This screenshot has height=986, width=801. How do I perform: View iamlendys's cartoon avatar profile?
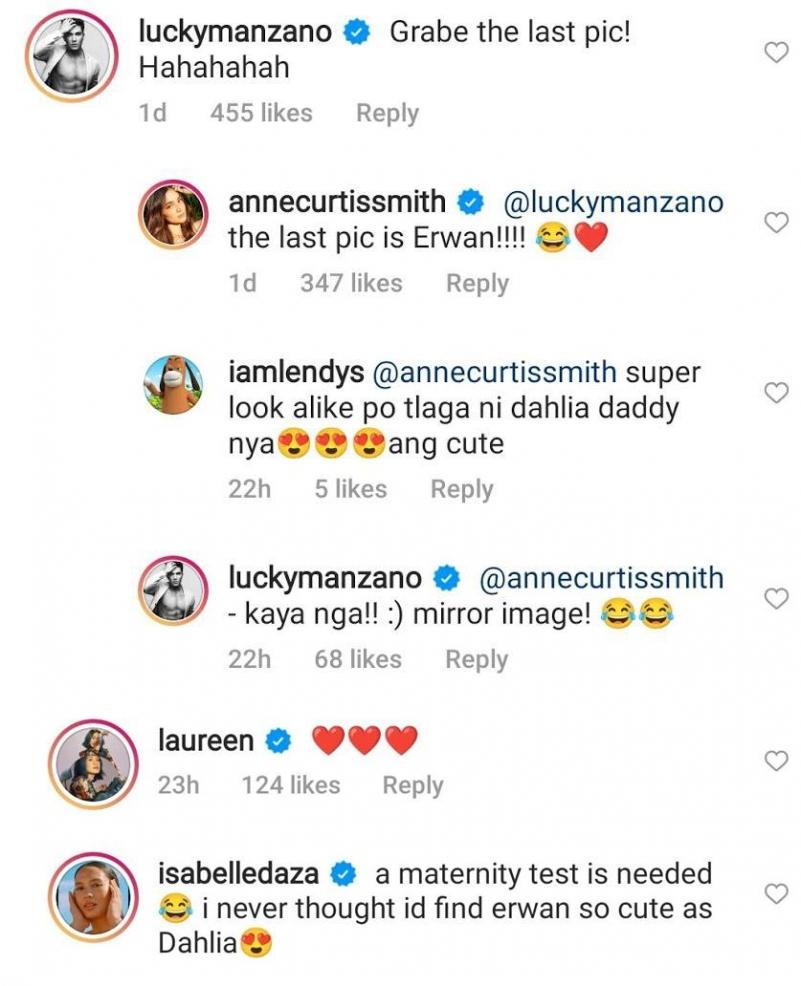(175, 386)
